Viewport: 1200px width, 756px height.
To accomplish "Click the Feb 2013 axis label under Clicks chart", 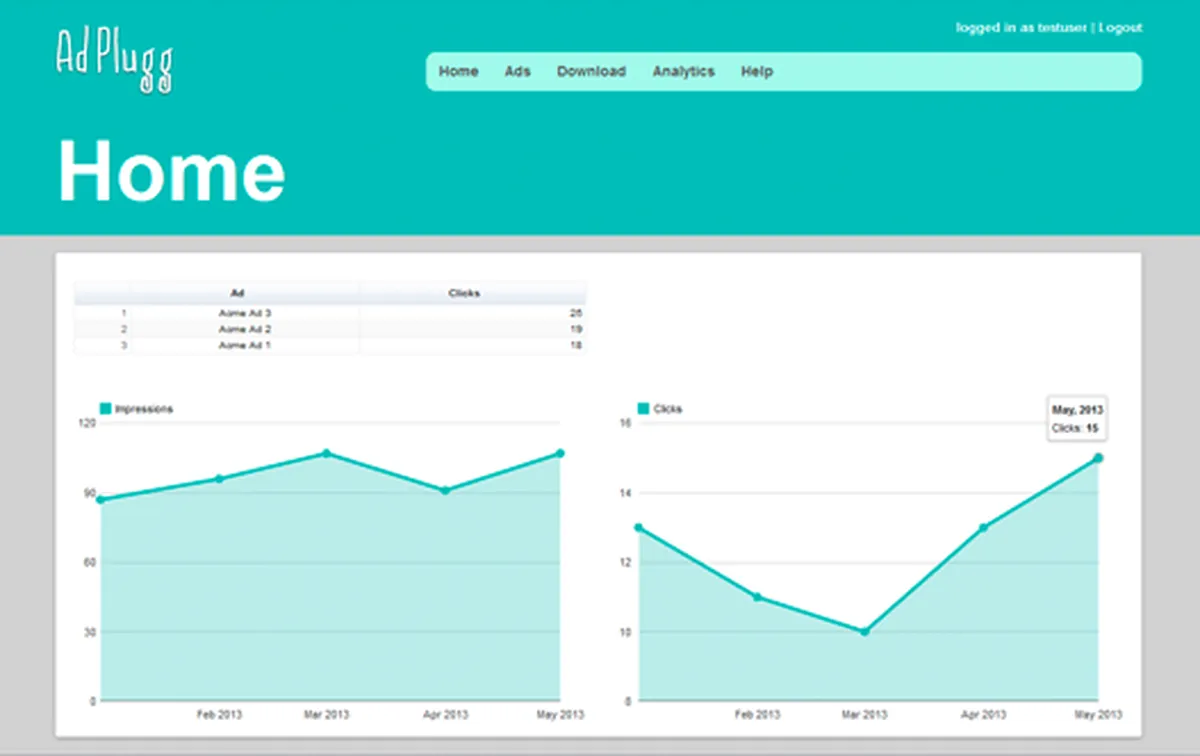I will coord(757,715).
